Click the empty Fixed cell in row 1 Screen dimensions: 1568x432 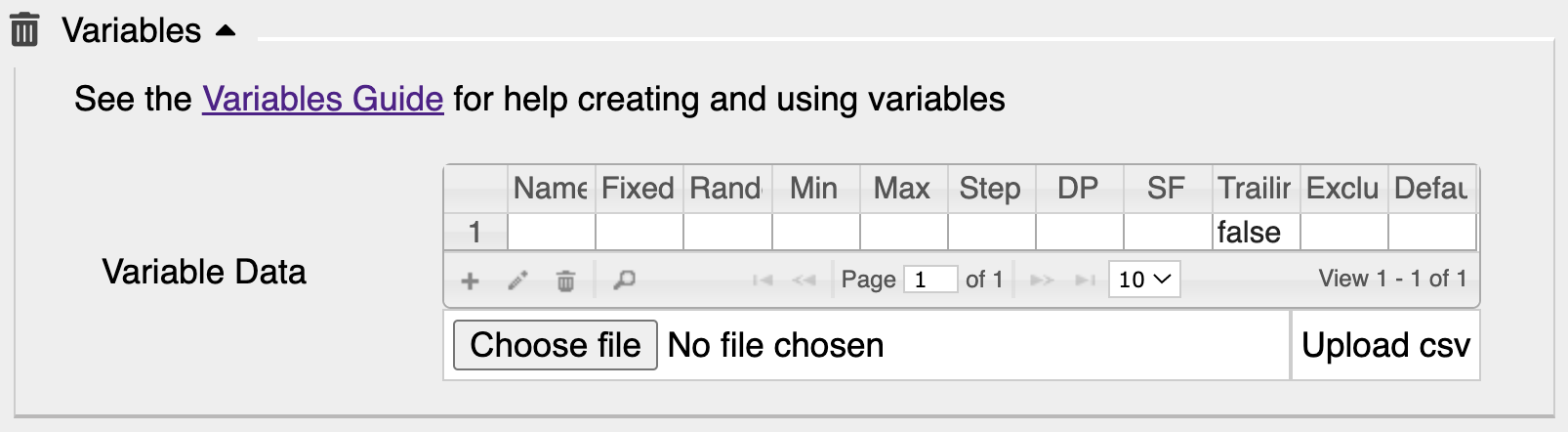(x=639, y=233)
